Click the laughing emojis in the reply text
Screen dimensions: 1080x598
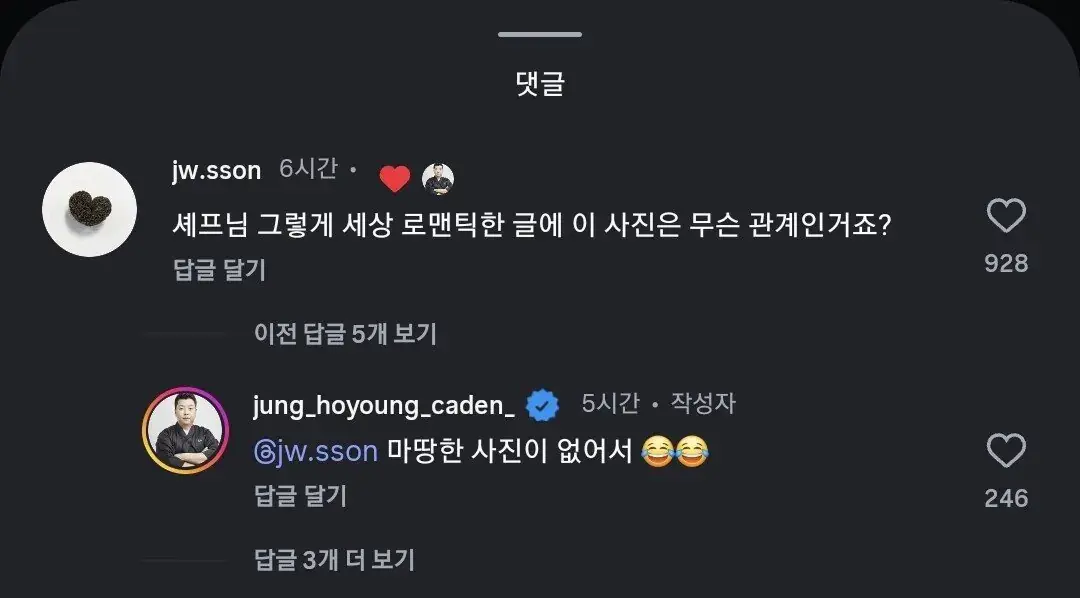pos(675,452)
